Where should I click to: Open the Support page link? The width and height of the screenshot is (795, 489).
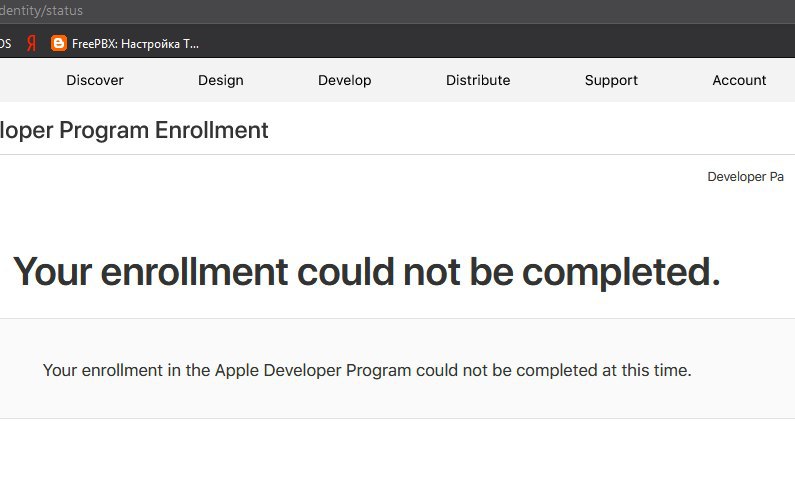[x=611, y=80]
